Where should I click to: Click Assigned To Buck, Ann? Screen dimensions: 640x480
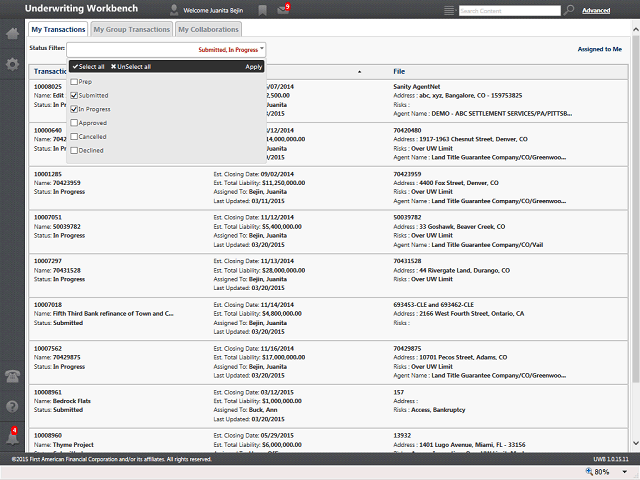263,410
